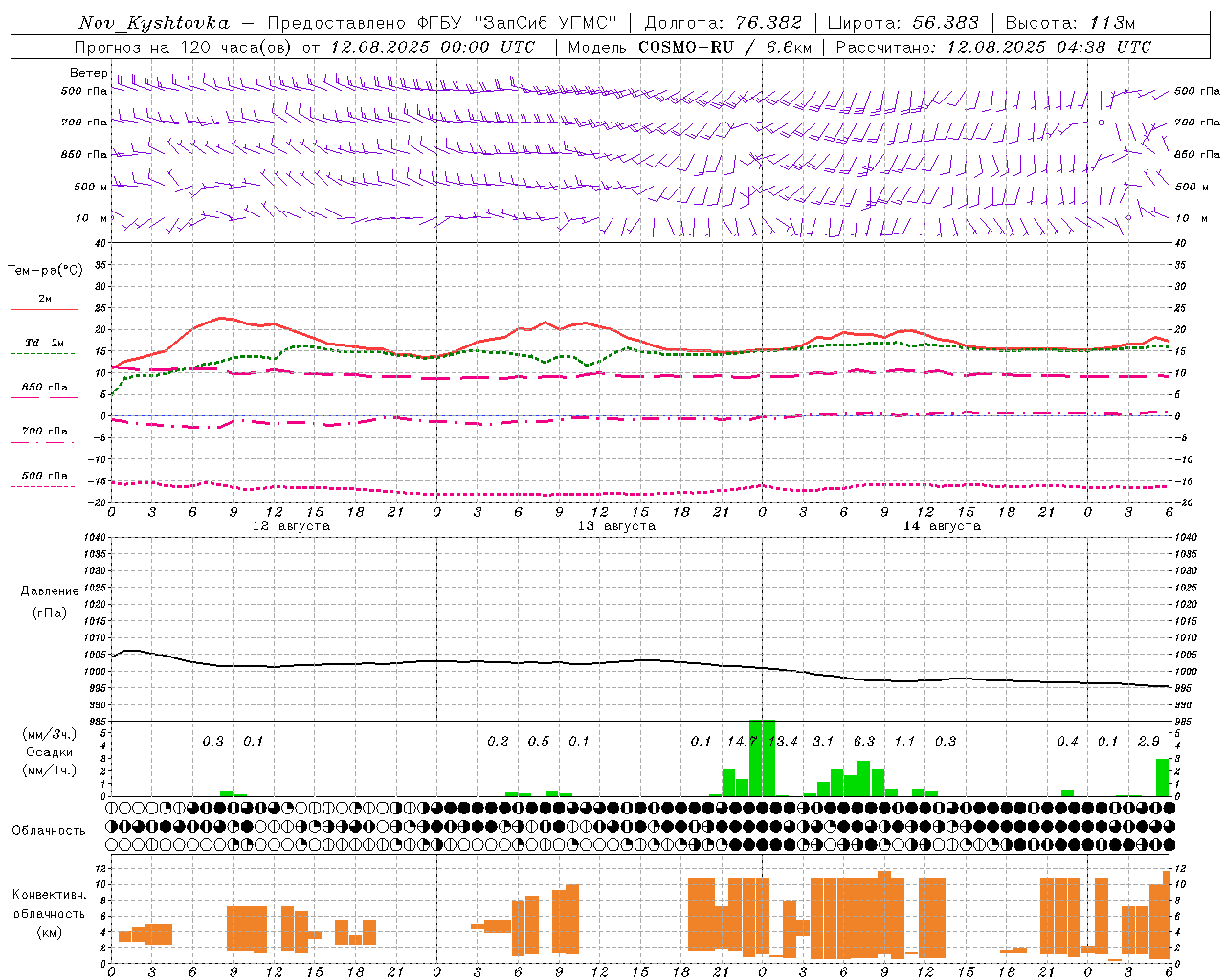The height and width of the screenshot is (980, 1225).
Task: Click the 2.9 precipitation total
Action: 1148,741
